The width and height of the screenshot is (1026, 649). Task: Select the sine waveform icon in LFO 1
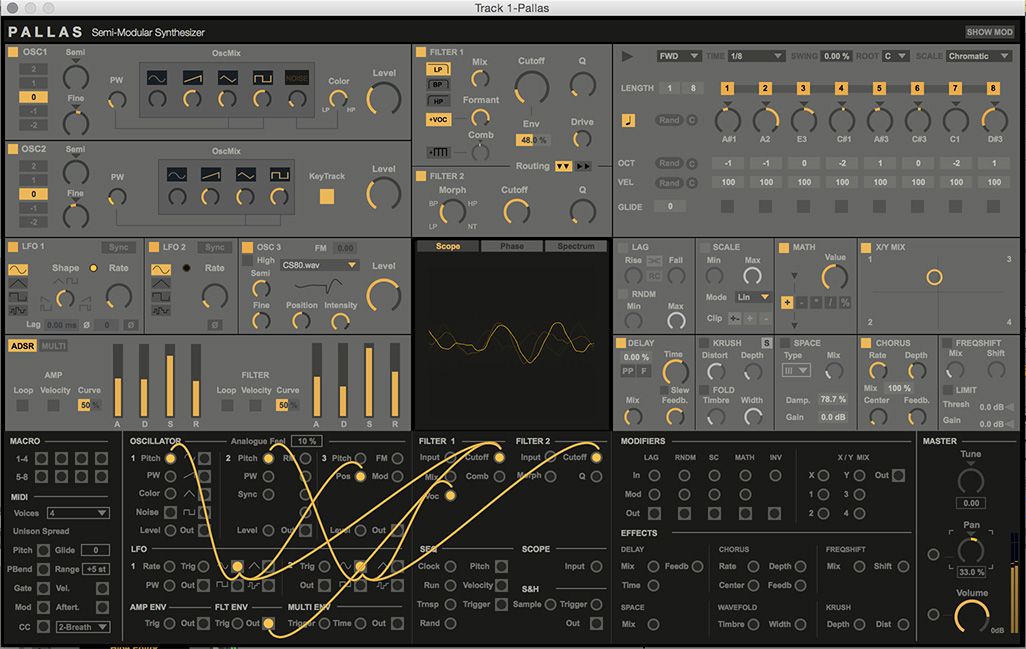click(x=18, y=269)
